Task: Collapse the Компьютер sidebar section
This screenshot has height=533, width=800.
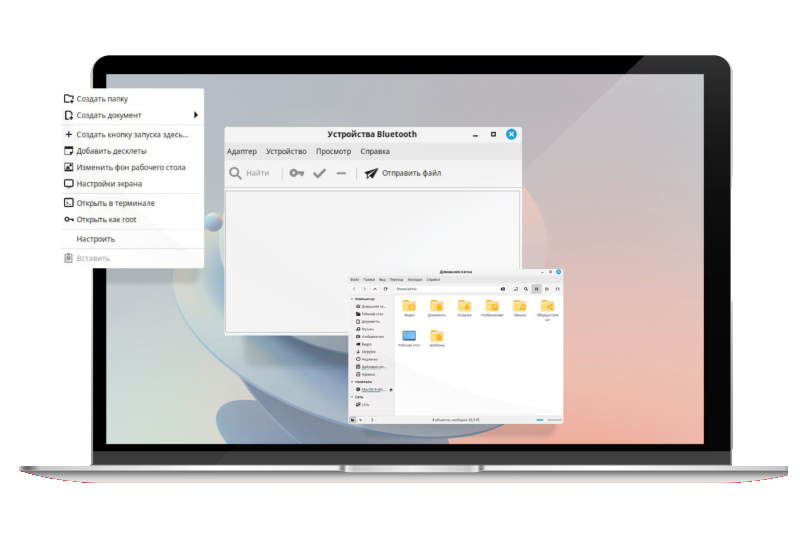Action: [352, 299]
